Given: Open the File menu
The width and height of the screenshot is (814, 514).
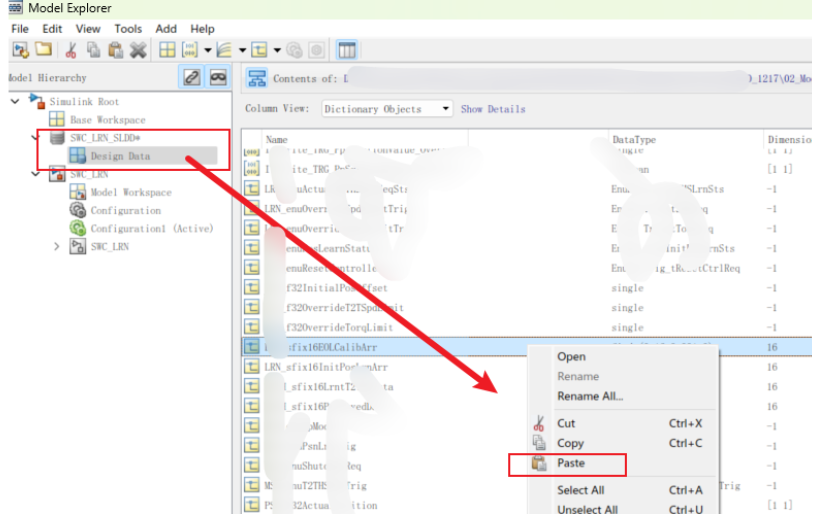Looking at the screenshot, I should 20,29.
